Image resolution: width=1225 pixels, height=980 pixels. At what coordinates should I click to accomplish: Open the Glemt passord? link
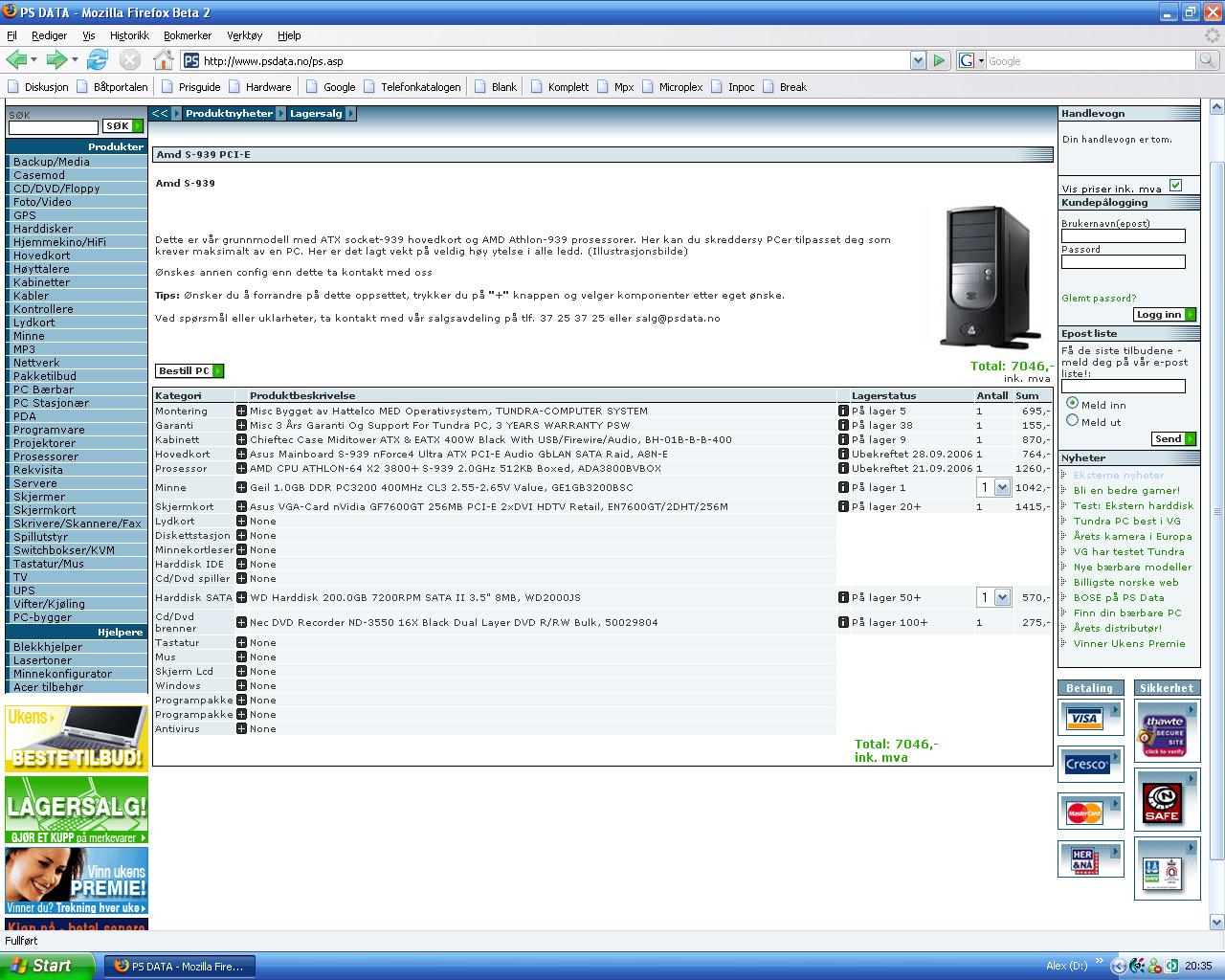click(1099, 298)
